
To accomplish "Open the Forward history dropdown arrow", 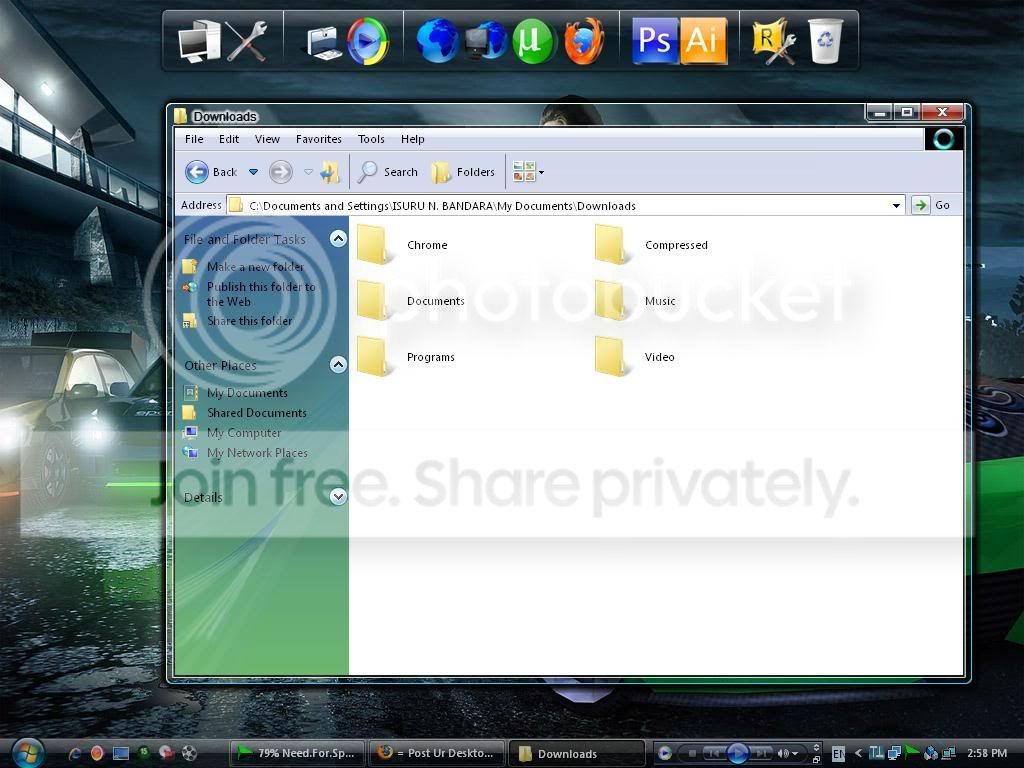I will 308,172.
